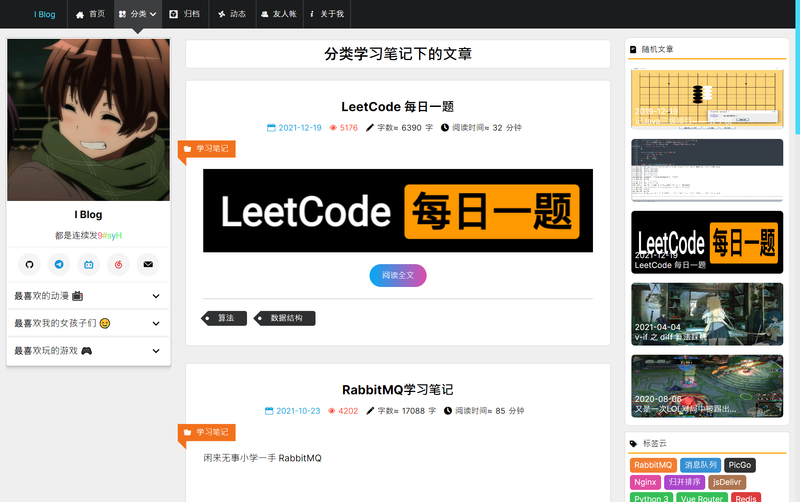The height and width of the screenshot is (502, 800).
Task: Open the GitHub profile icon
Action: coord(29,264)
